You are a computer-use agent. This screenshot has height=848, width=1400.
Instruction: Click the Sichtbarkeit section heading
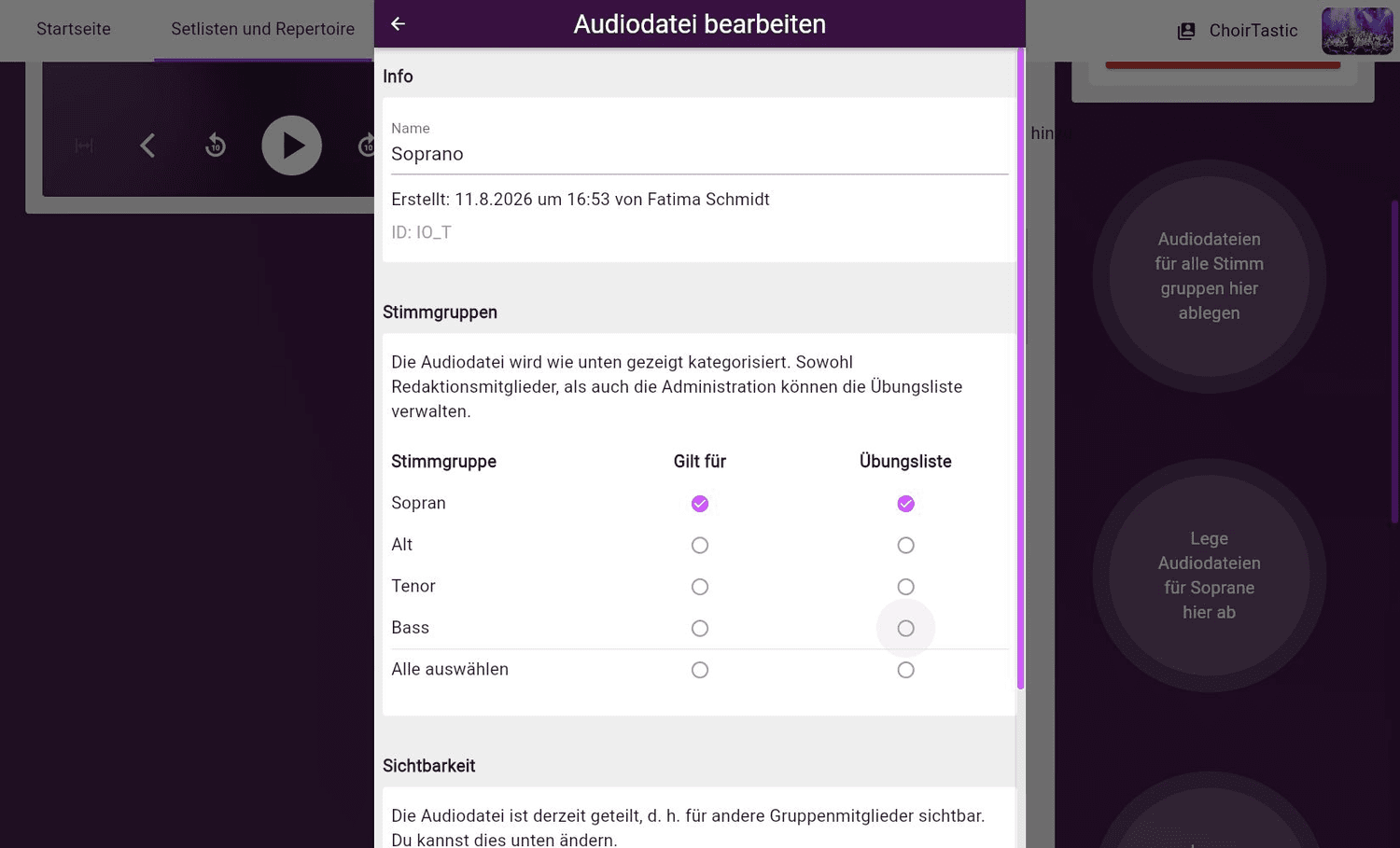pyautogui.click(x=428, y=766)
